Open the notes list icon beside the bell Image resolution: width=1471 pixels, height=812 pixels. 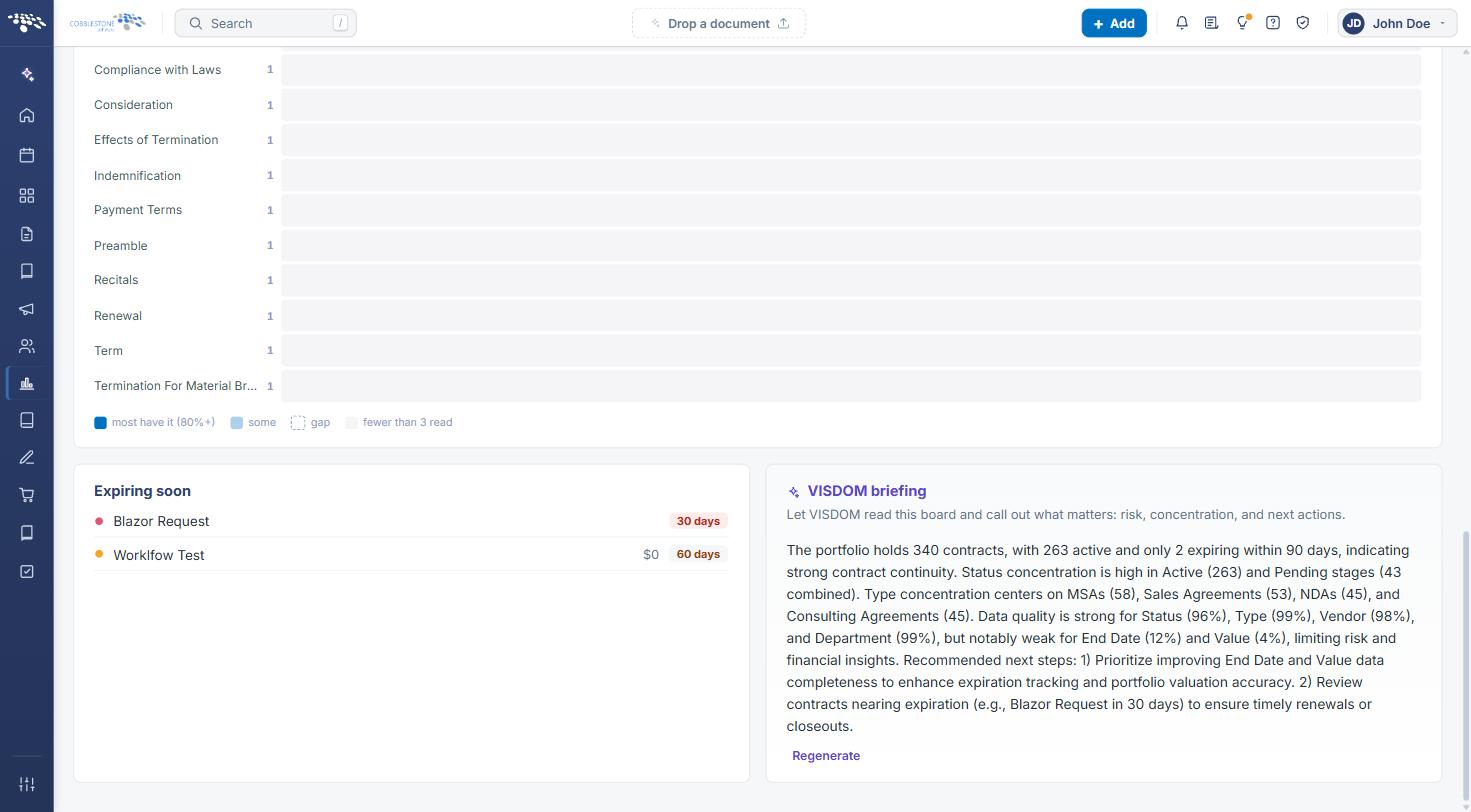(x=1211, y=23)
